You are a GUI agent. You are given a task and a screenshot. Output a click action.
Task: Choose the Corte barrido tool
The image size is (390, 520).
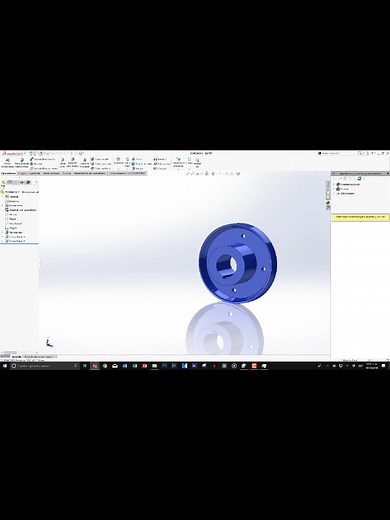coord(100,159)
